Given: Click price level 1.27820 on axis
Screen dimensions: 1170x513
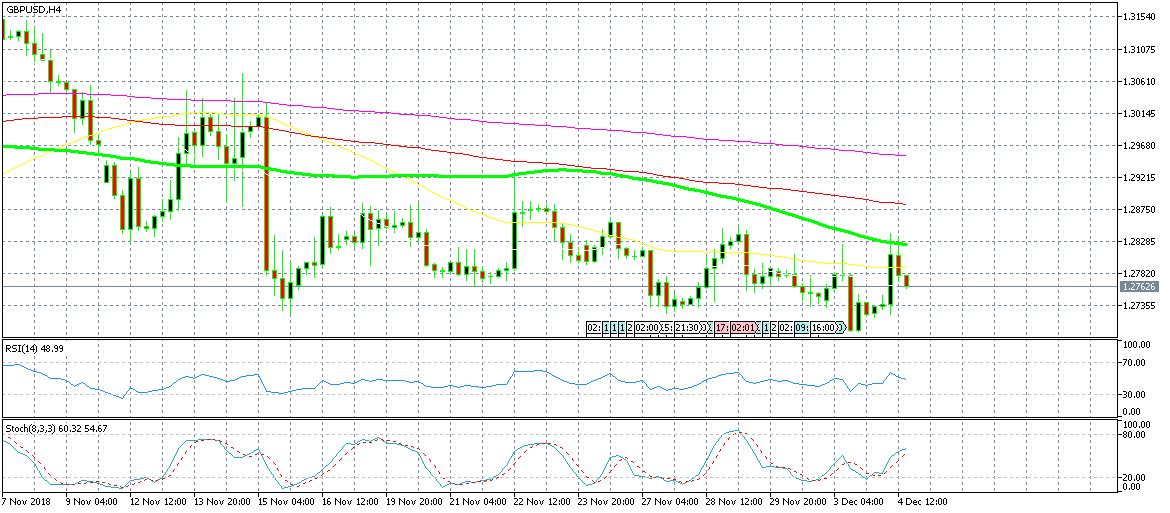Looking at the screenshot, I should 1139,274.
